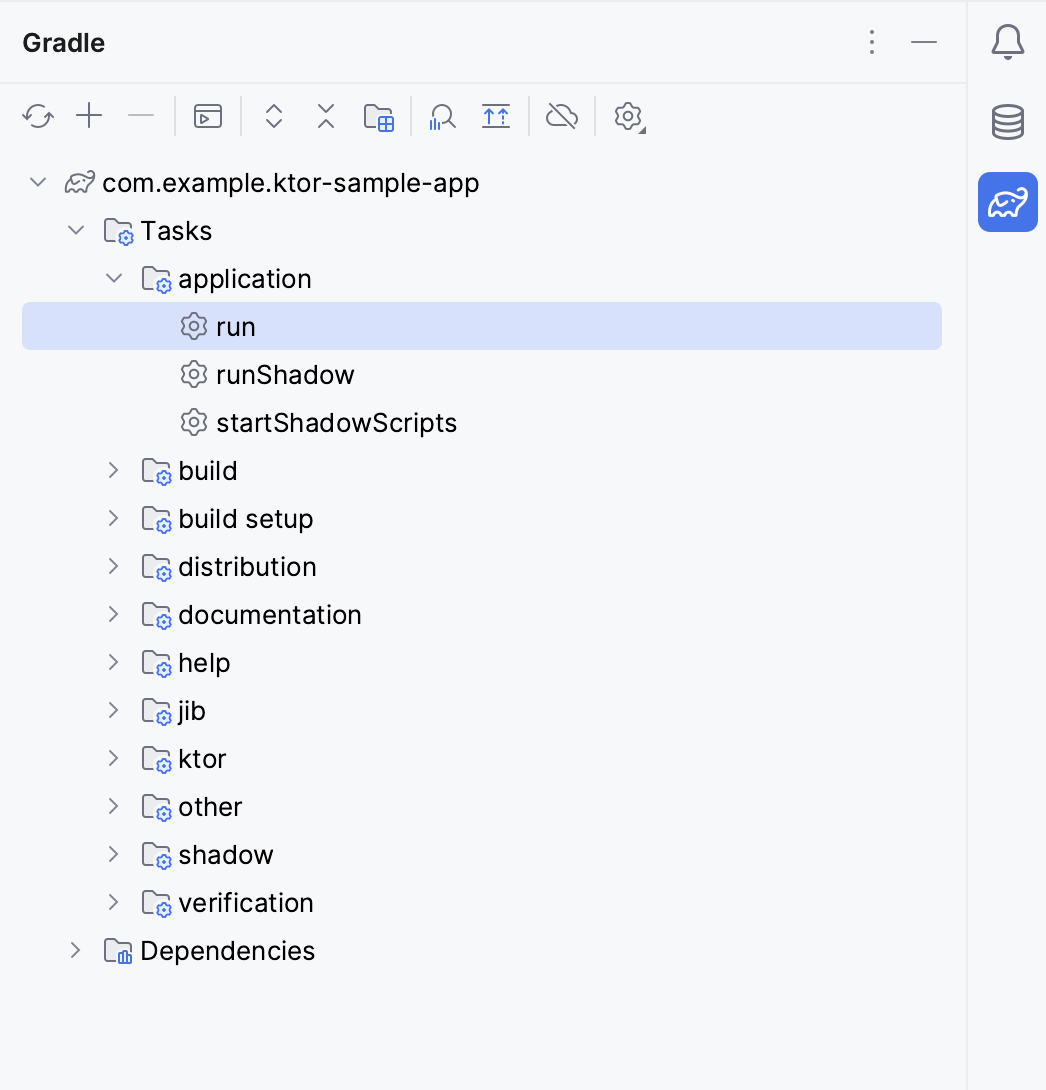1046x1090 pixels.
Task: Click the Download Sources toolbar icon
Action: pos(496,116)
